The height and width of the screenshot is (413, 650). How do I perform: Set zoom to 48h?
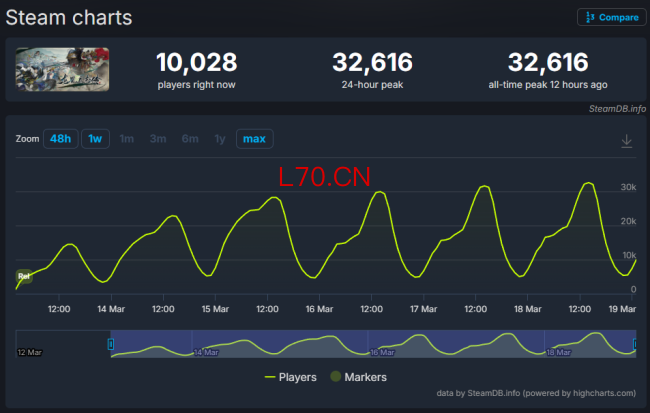click(x=61, y=138)
